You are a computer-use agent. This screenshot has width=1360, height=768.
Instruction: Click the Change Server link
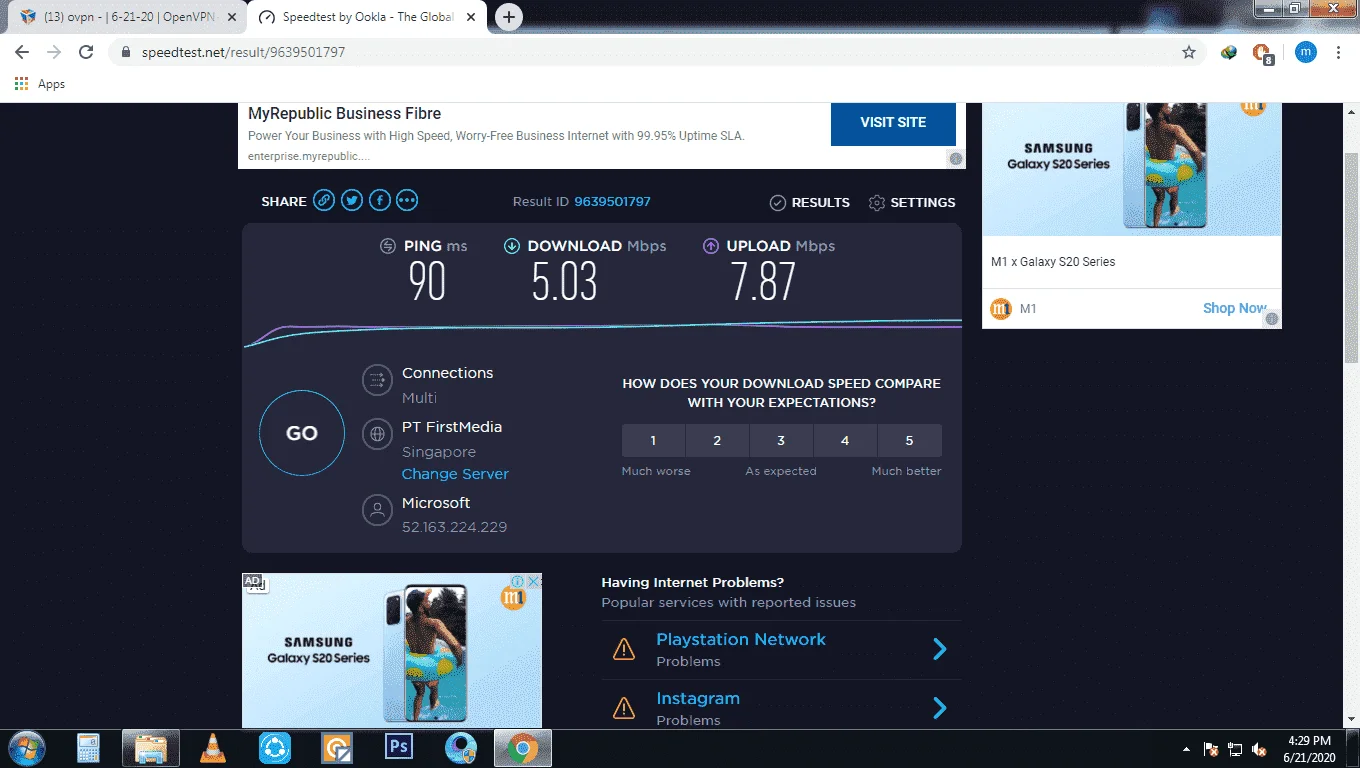pos(455,474)
